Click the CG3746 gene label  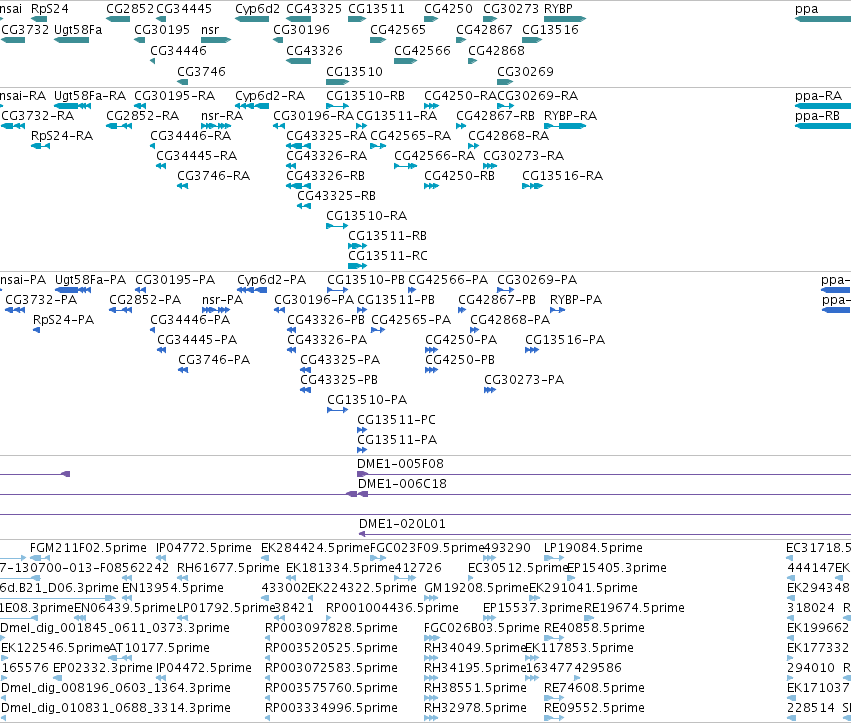coord(201,72)
